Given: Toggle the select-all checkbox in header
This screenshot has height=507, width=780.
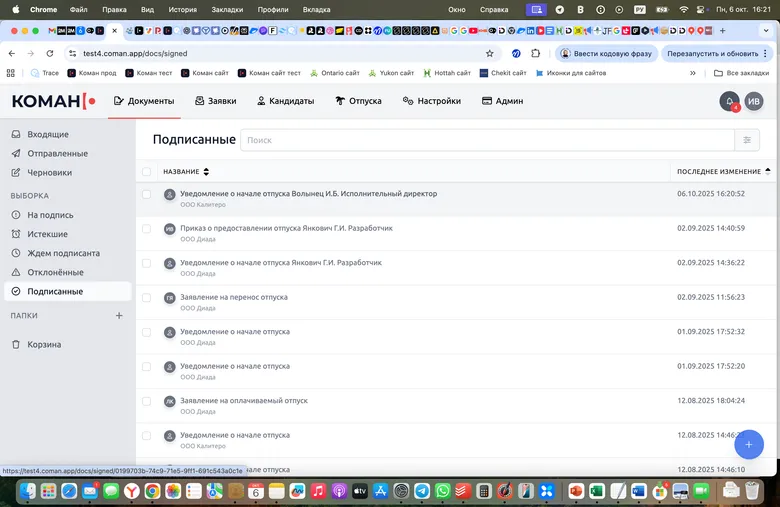Looking at the screenshot, I should pos(147,172).
